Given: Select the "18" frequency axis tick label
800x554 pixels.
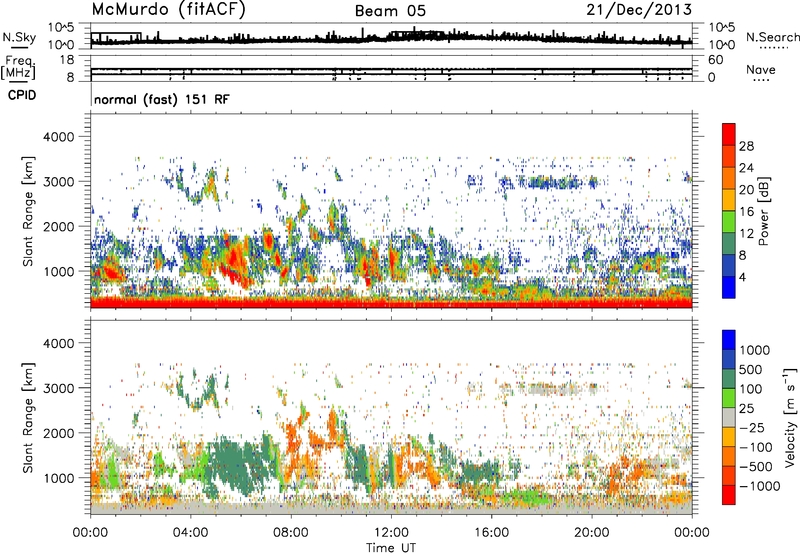Looking at the screenshot, I should [67, 60].
